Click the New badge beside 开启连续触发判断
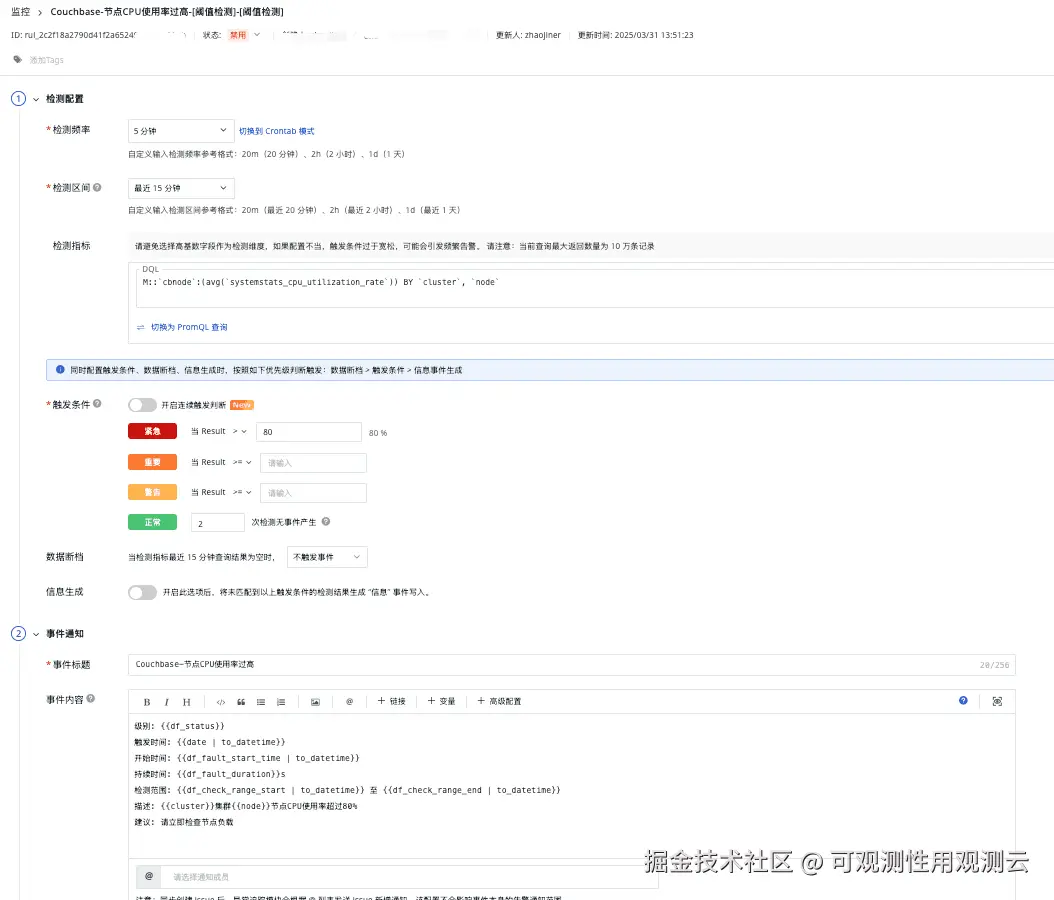 pos(242,405)
